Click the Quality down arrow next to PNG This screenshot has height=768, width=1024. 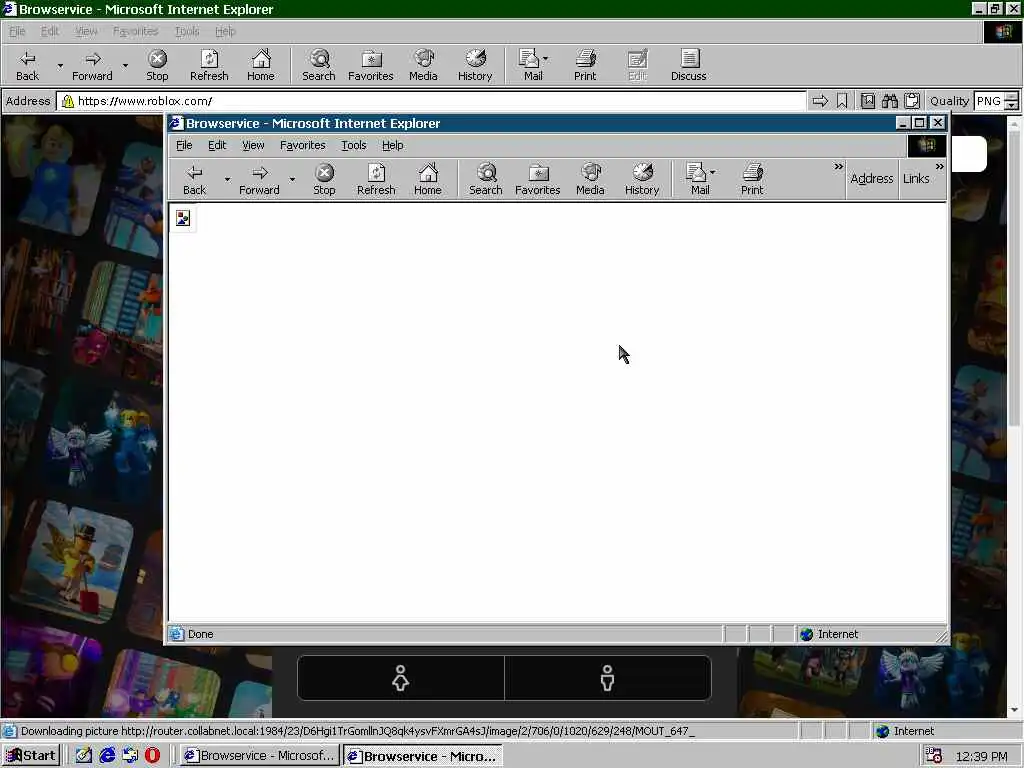coord(1012,105)
